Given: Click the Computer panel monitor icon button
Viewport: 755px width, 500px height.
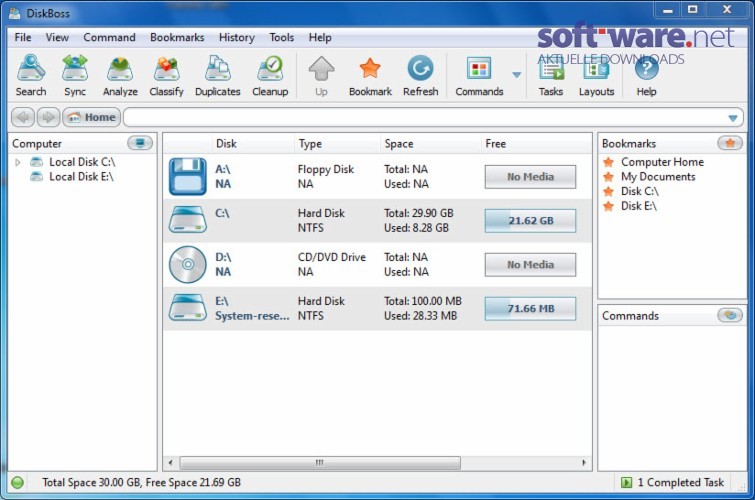Looking at the screenshot, I should [x=140, y=143].
